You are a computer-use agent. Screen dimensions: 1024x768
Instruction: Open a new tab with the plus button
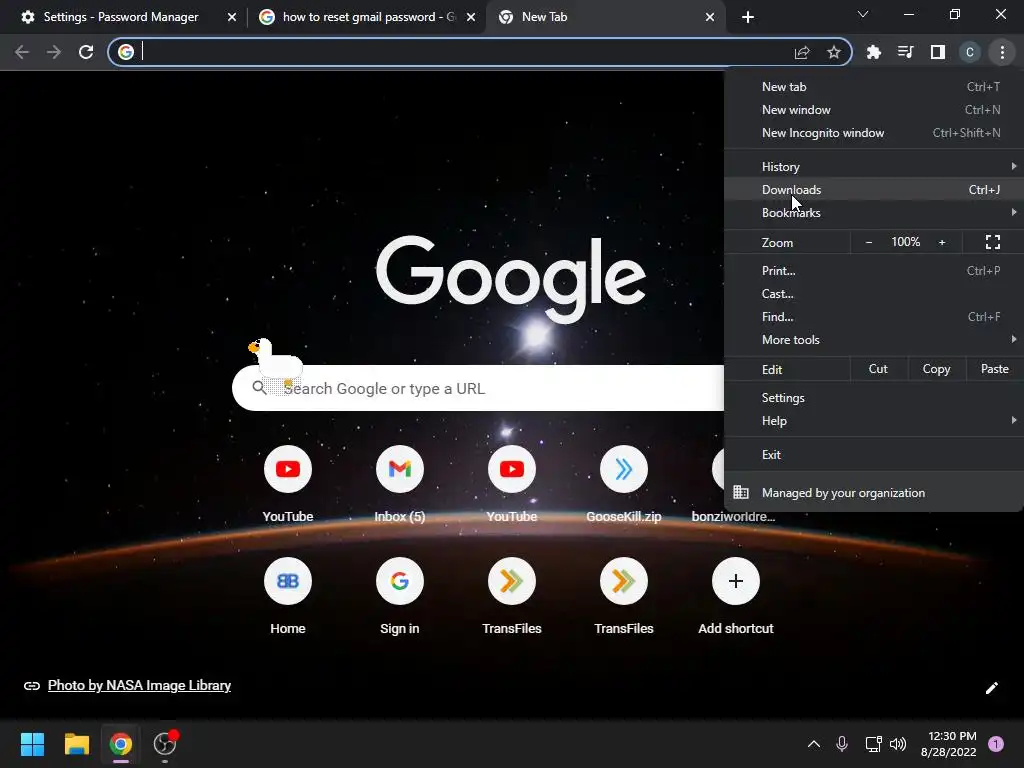(x=748, y=17)
